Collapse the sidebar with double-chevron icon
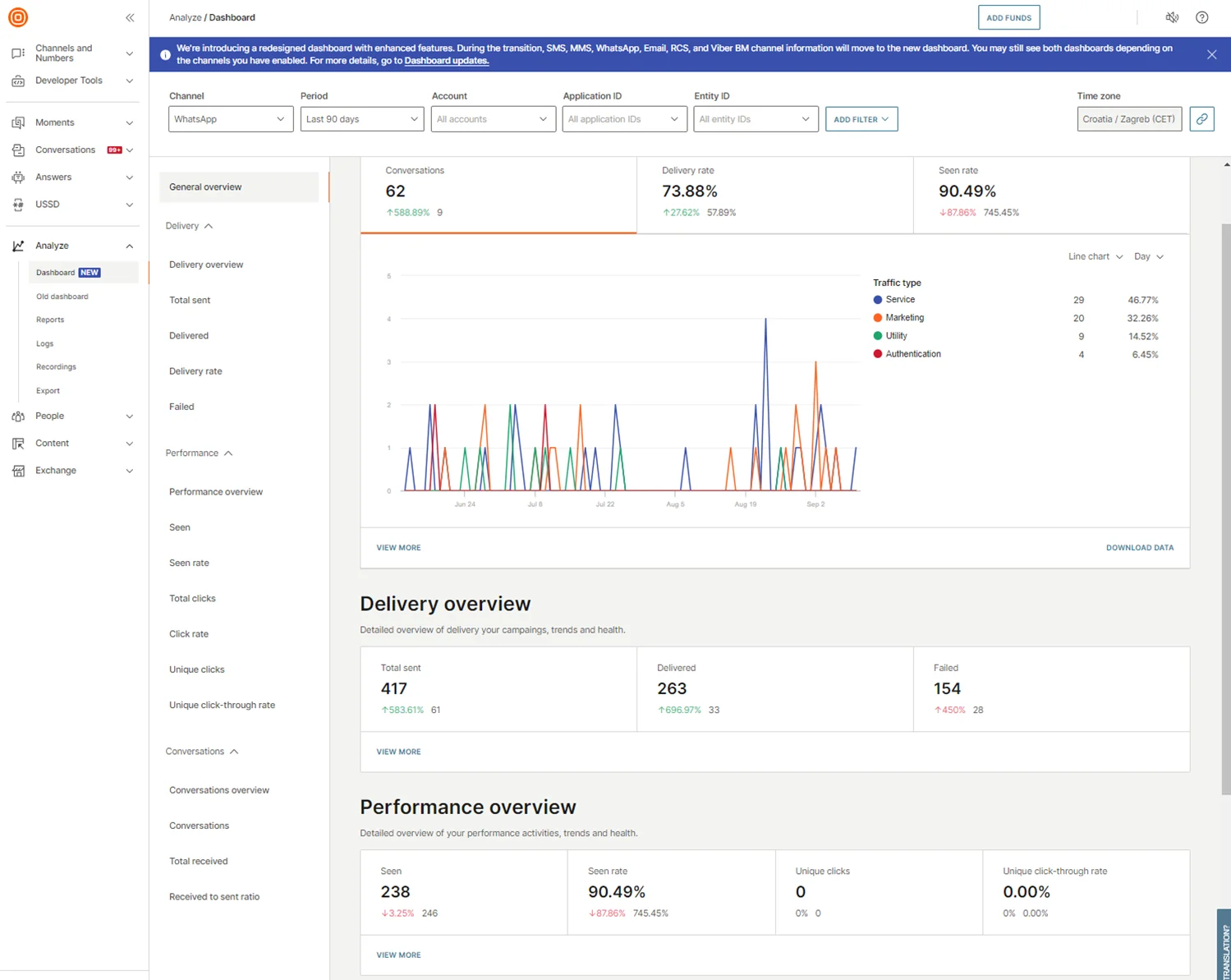The height and width of the screenshot is (980, 1231). point(130,17)
